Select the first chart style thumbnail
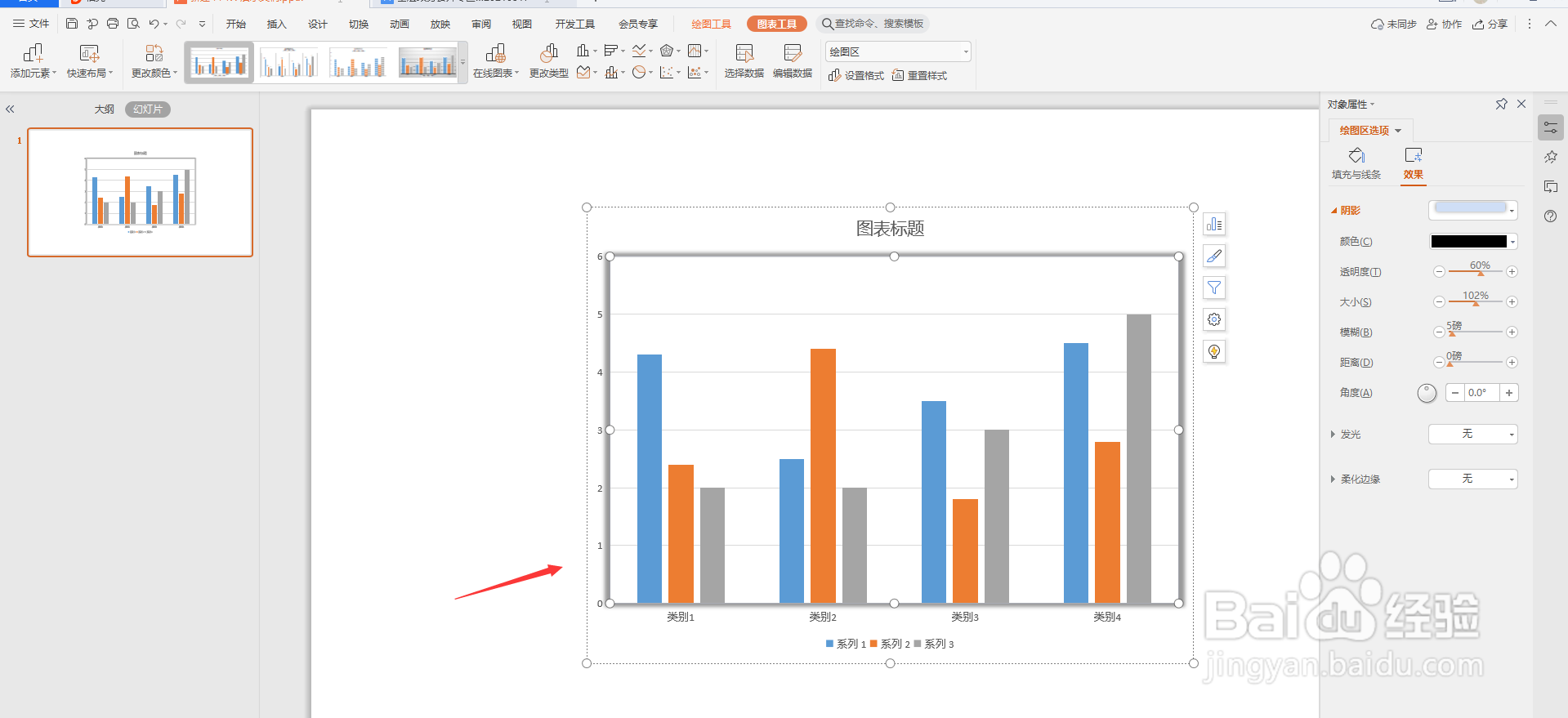This screenshot has height=718, width=1568. click(219, 62)
